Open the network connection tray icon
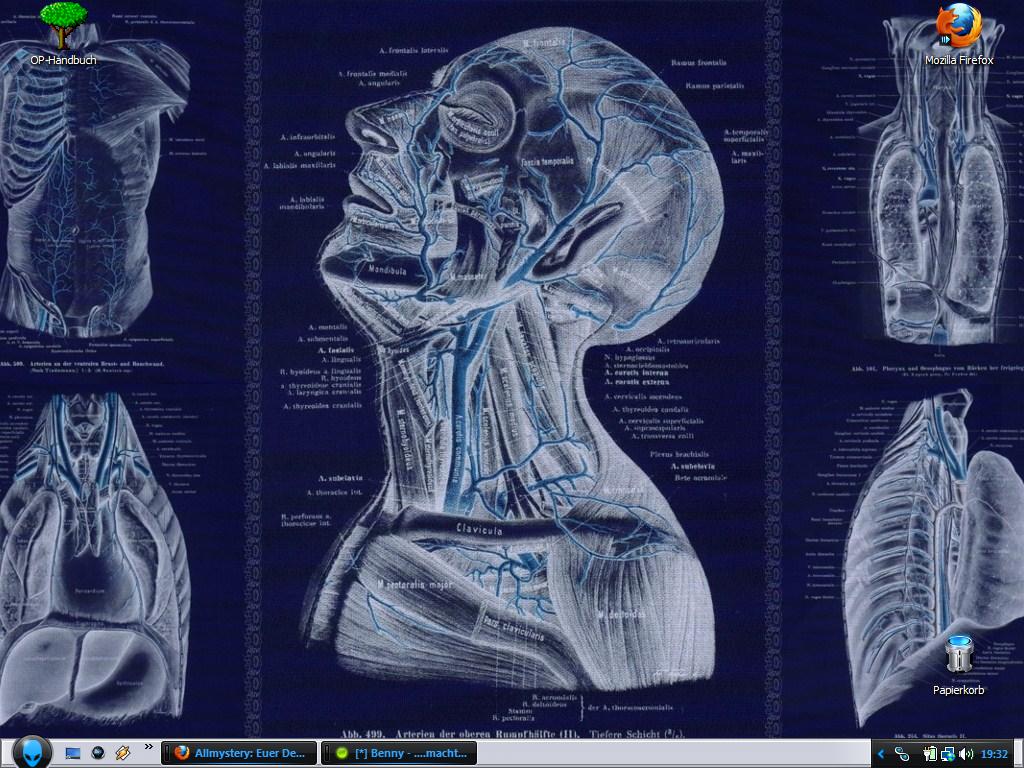 tap(947, 754)
